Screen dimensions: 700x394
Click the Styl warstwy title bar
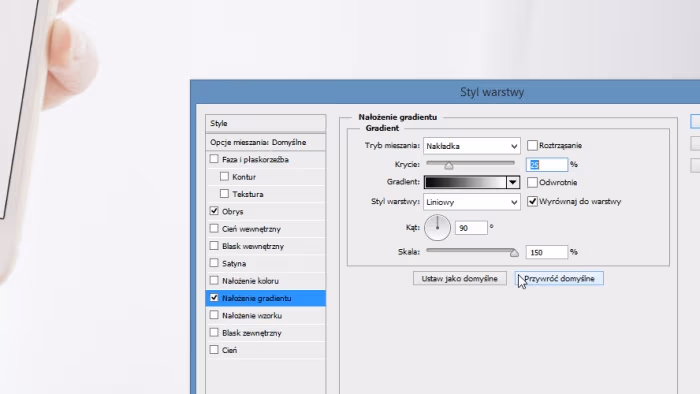coord(446,92)
